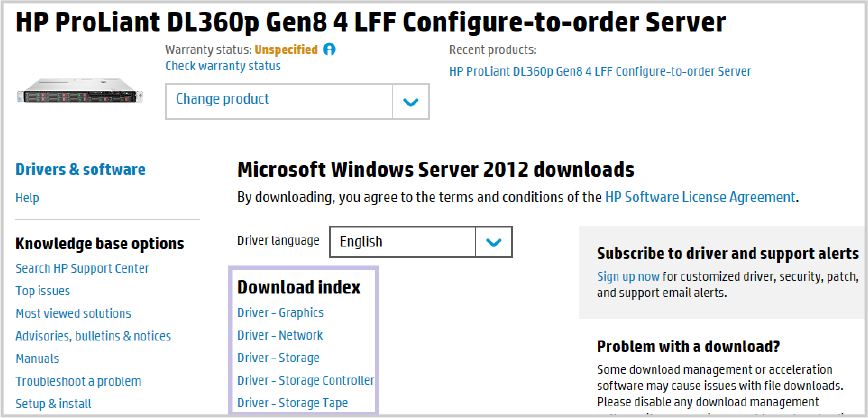Viewport: 868px width, 418px height.
Task: Open the Top issues link
Action: 43,291
